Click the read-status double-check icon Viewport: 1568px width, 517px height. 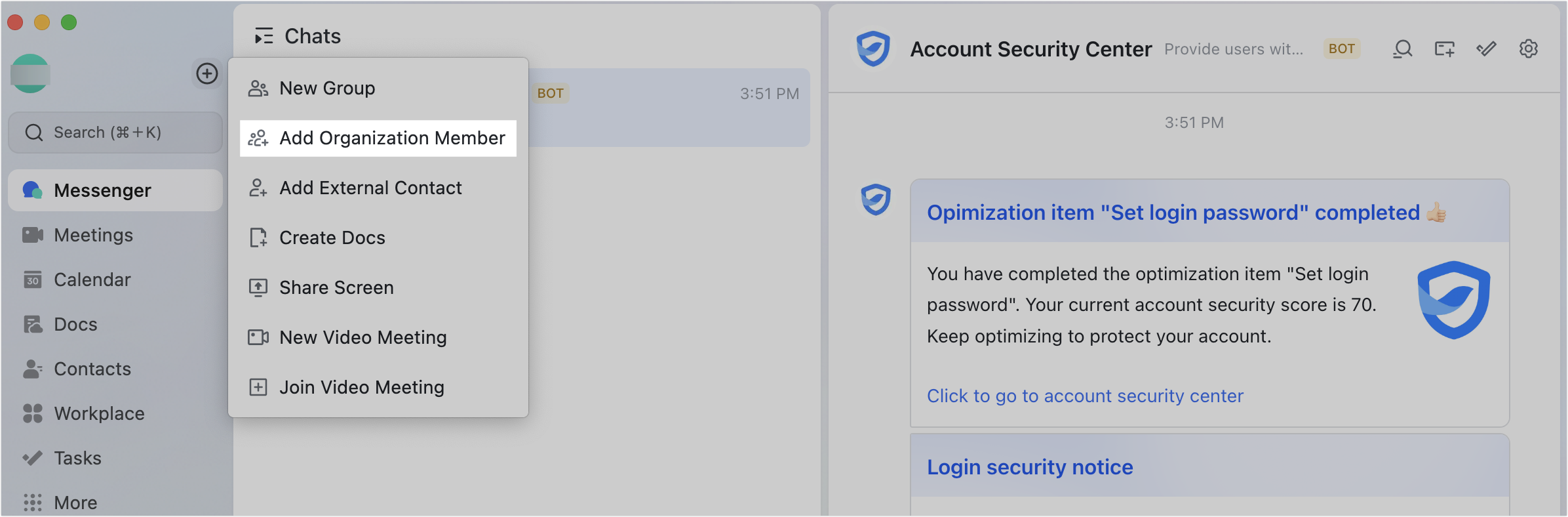(1487, 49)
